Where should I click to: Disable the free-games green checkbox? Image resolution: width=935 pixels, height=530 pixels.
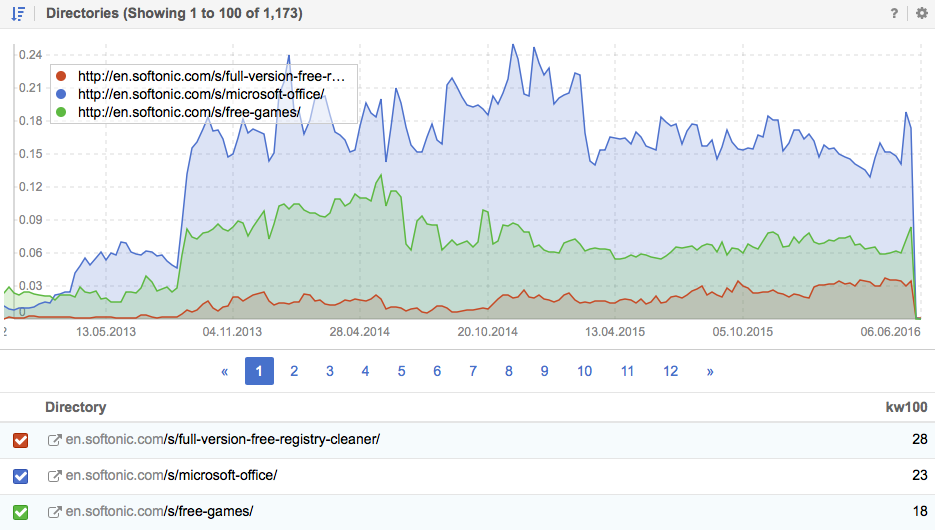(x=21, y=511)
